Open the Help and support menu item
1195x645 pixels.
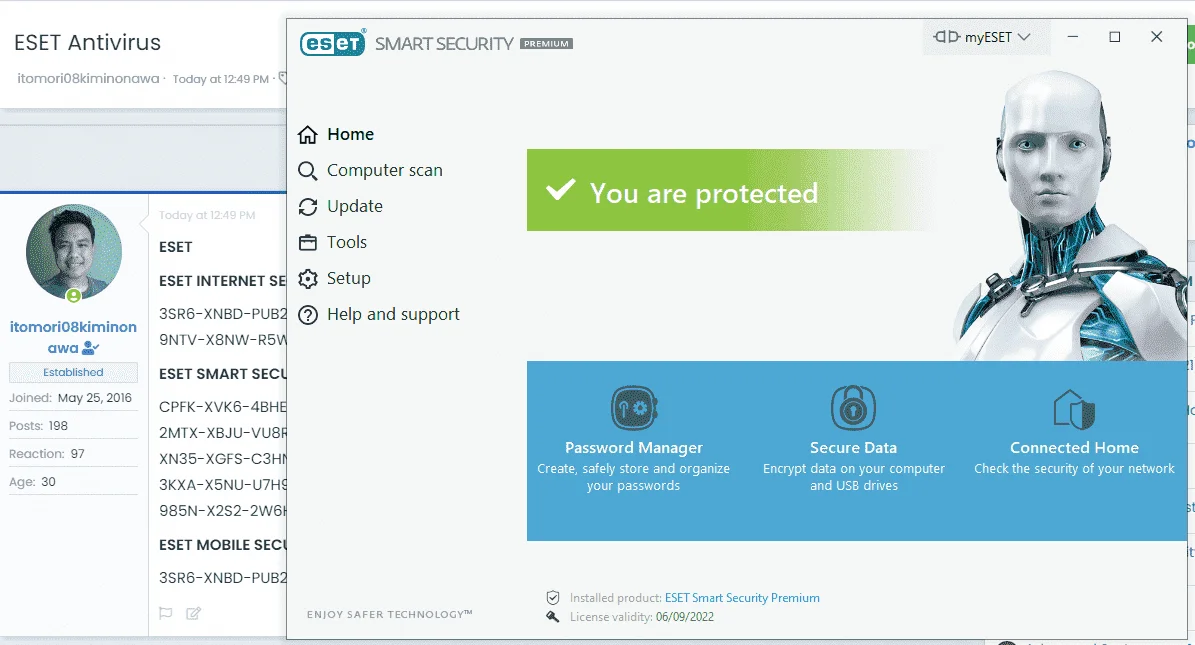(x=393, y=314)
